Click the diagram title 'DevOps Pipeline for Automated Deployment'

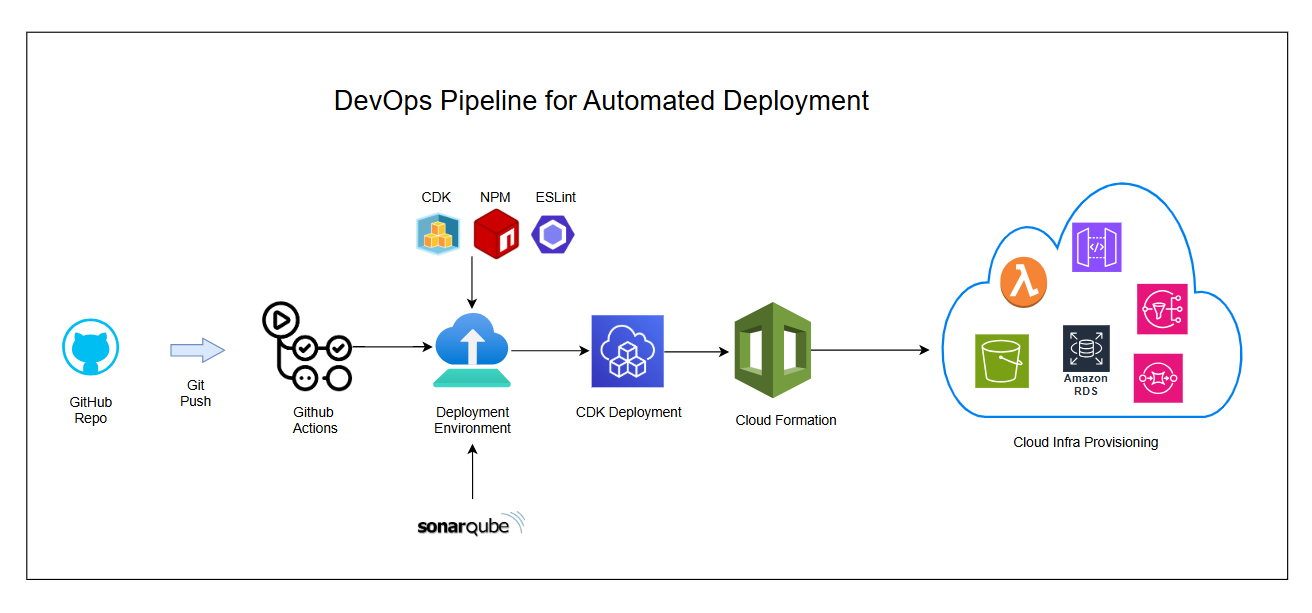(x=601, y=101)
